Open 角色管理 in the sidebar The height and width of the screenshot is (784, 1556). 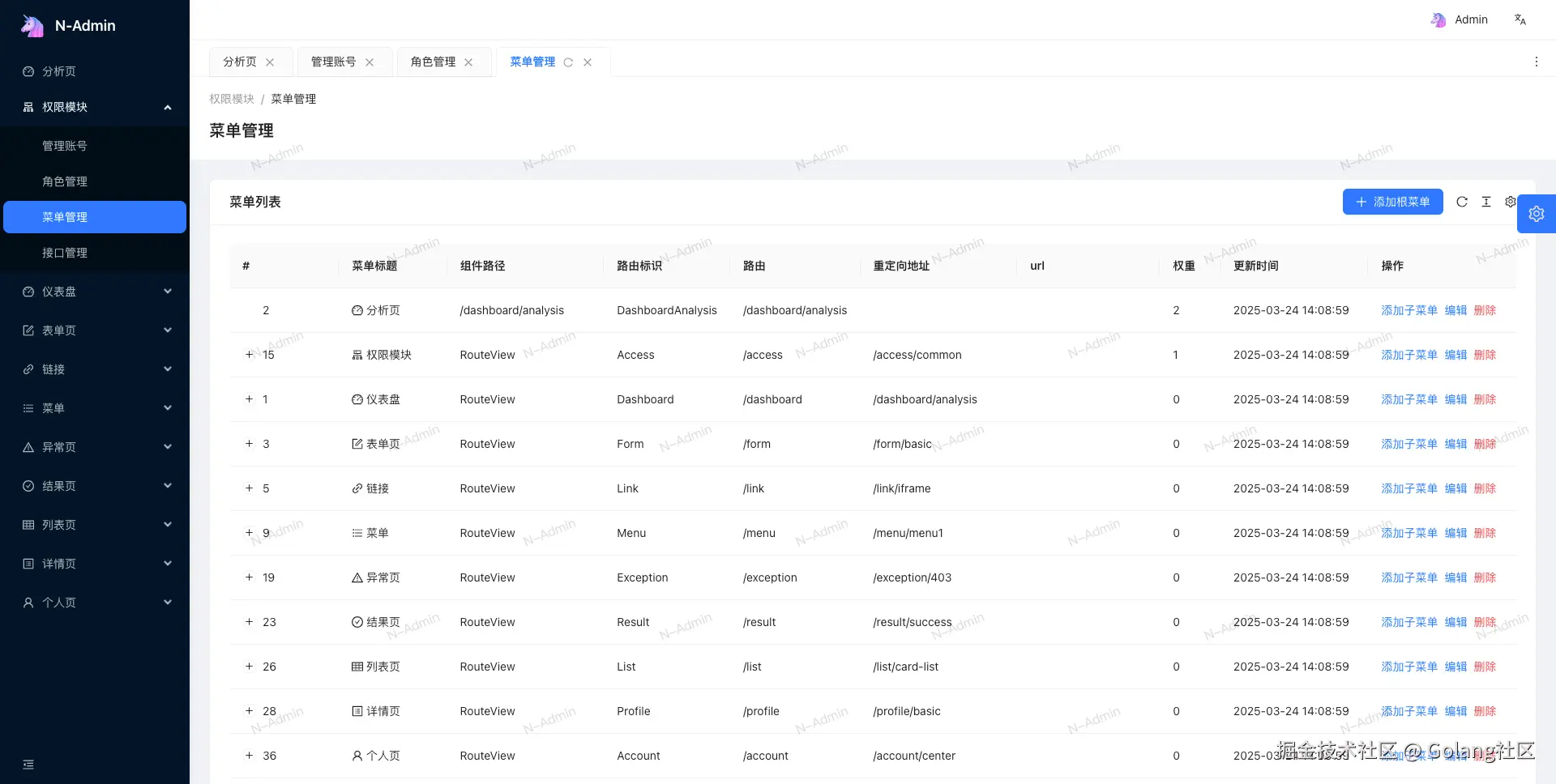tap(95, 181)
